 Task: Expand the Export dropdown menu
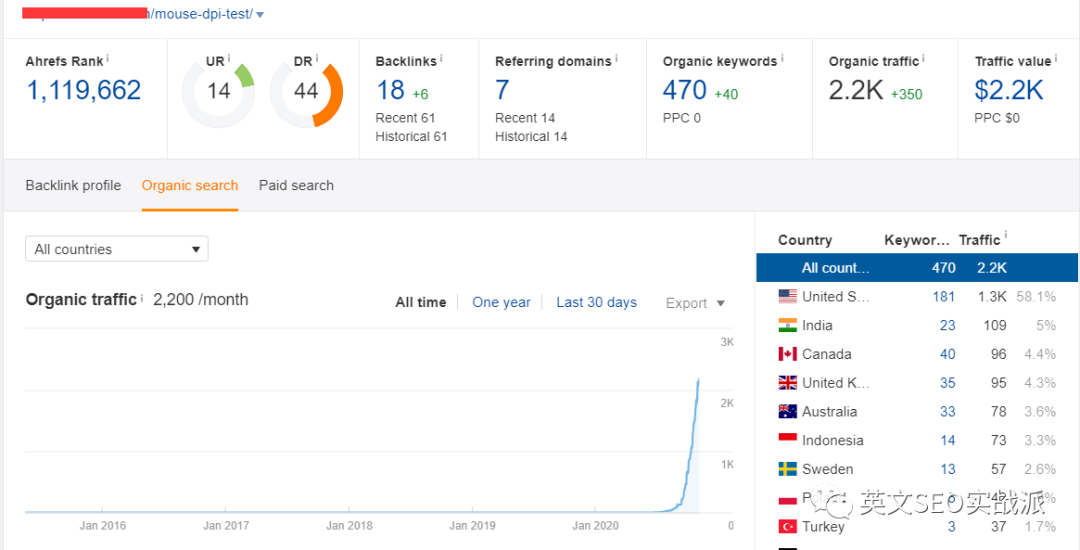(x=696, y=303)
